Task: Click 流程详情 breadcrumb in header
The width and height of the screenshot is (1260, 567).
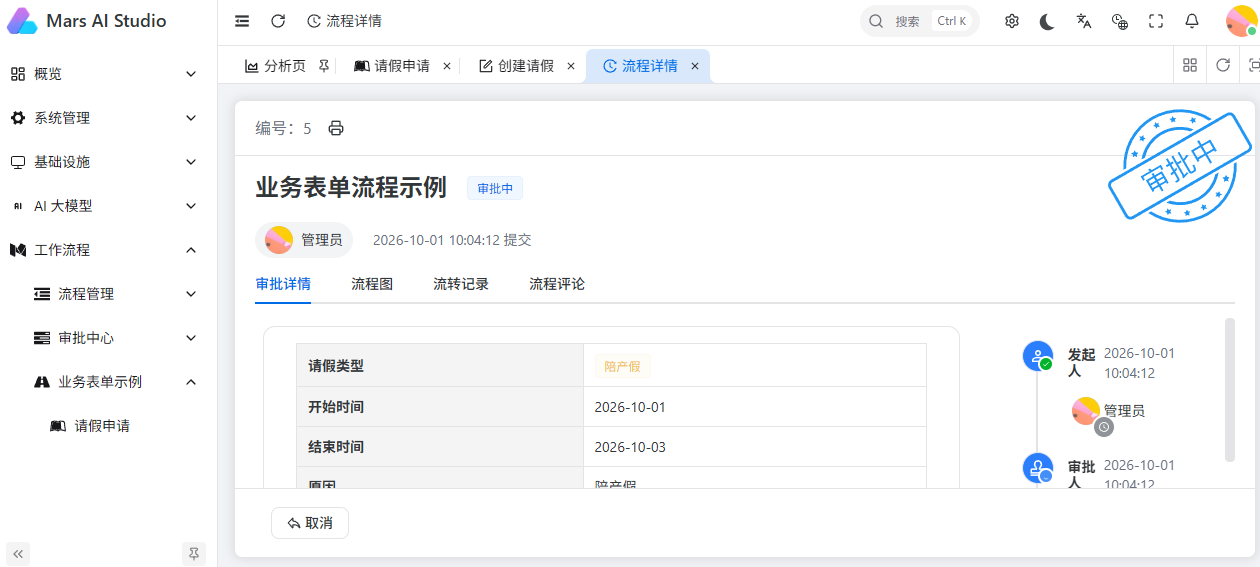Action: click(x=344, y=21)
